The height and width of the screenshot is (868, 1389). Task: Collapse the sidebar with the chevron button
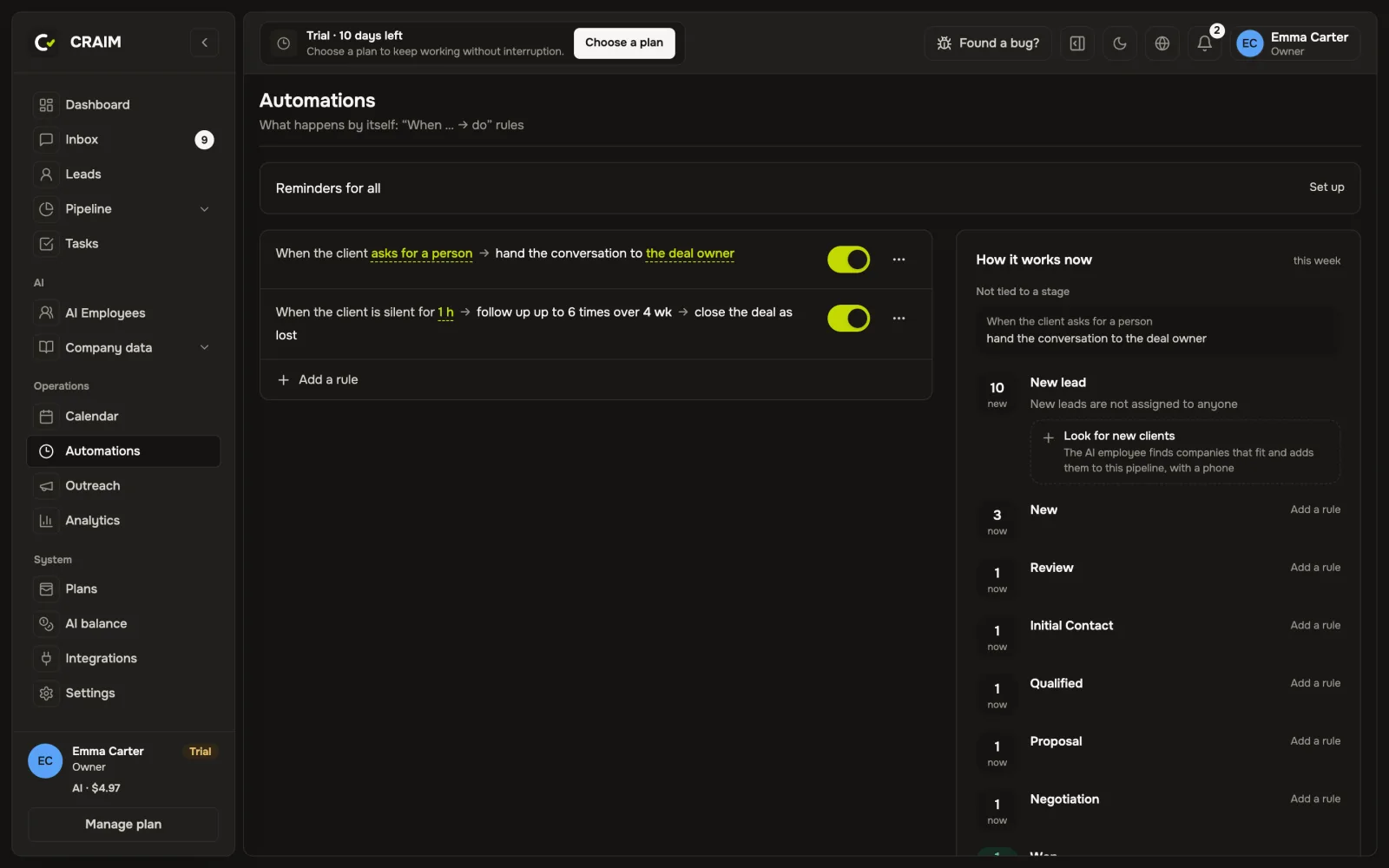coord(204,43)
